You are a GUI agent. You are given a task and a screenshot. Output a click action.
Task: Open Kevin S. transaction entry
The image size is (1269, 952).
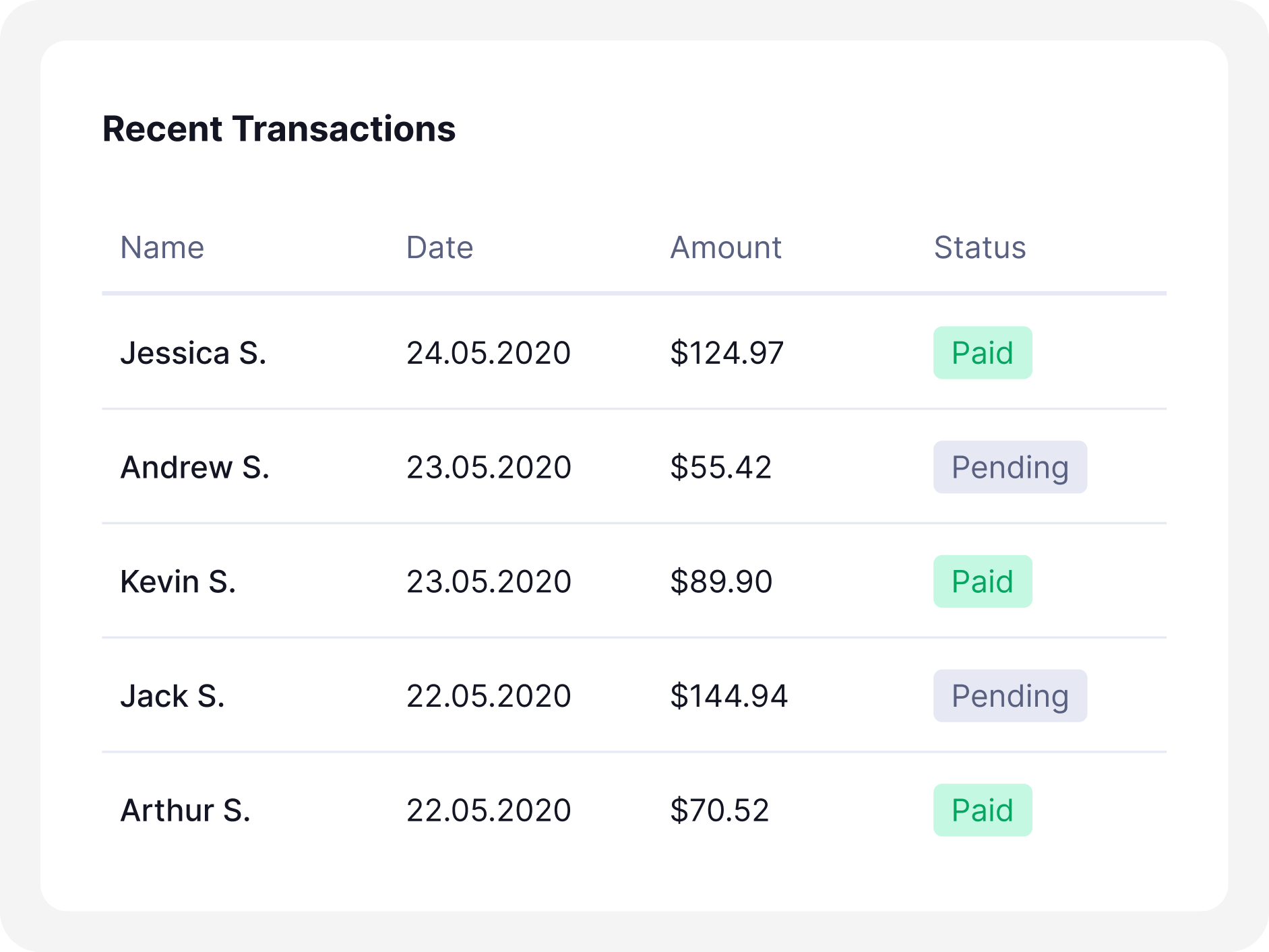(x=178, y=582)
